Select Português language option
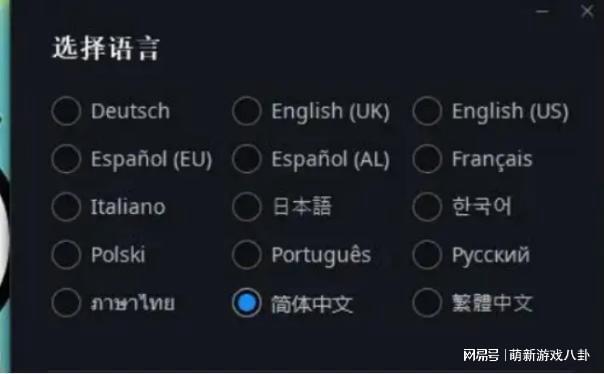604x374 pixels. tap(247, 255)
